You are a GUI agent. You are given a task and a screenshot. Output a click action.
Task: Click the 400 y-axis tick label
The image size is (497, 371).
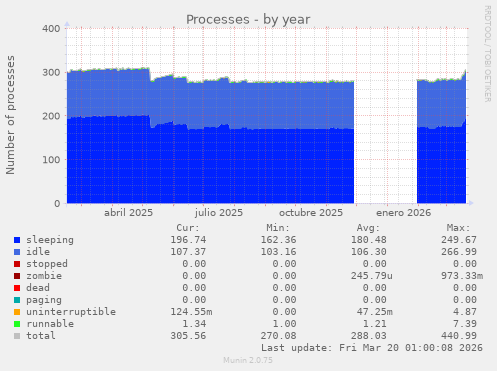[x=51, y=28]
